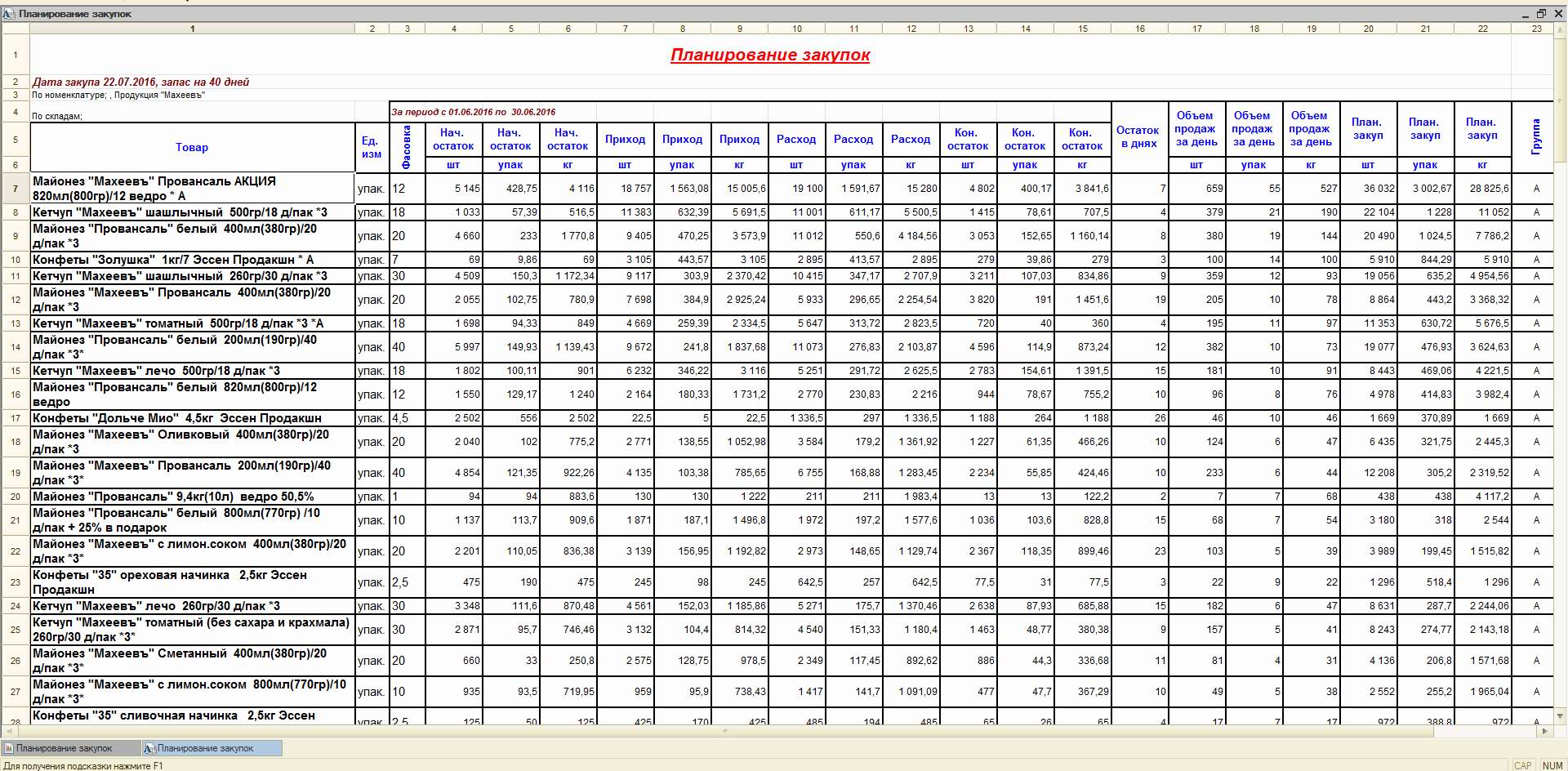Click the red title Планирование закупок
This screenshot has width=1568, height=771.
(x=770, y=55)
